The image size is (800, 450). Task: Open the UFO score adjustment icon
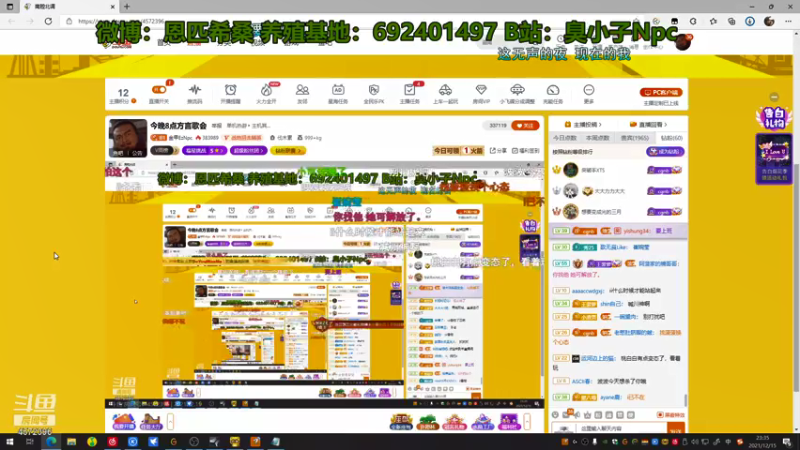pyautogui.click(x=517, y=90)
